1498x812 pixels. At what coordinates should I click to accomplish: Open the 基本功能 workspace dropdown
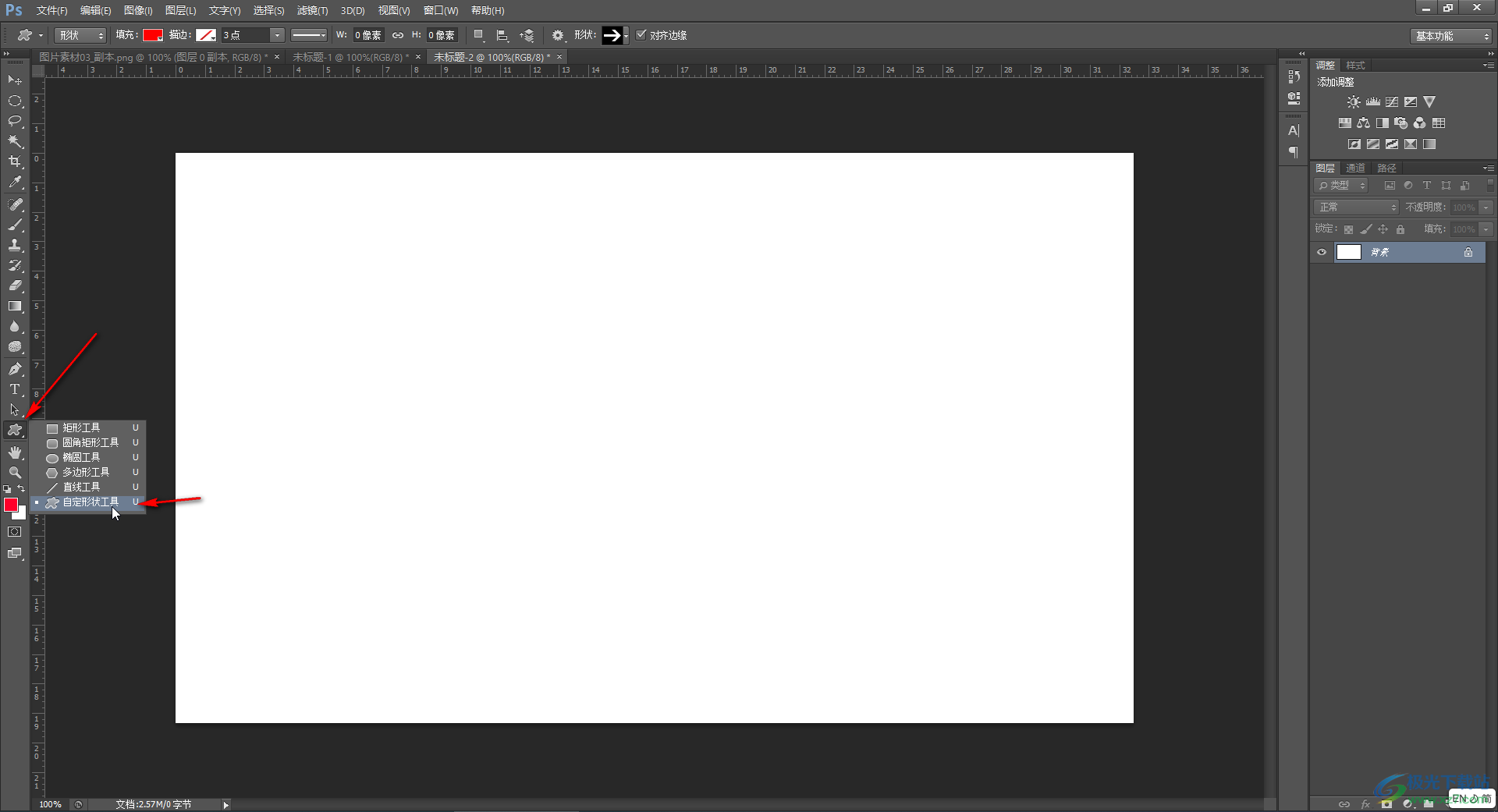pyautogui.click(x=1451, y=36)
